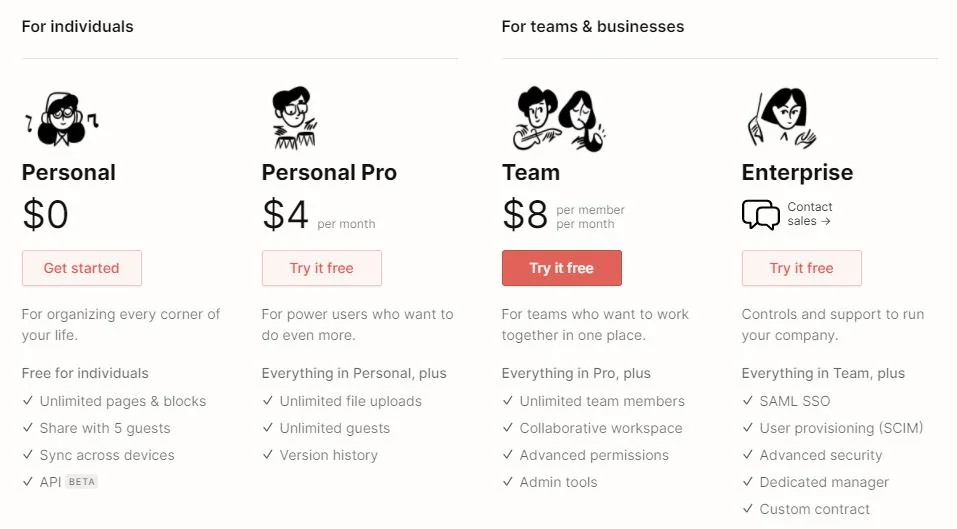Open the Contact sales link

pyautogui.click(x=809, y=214)
